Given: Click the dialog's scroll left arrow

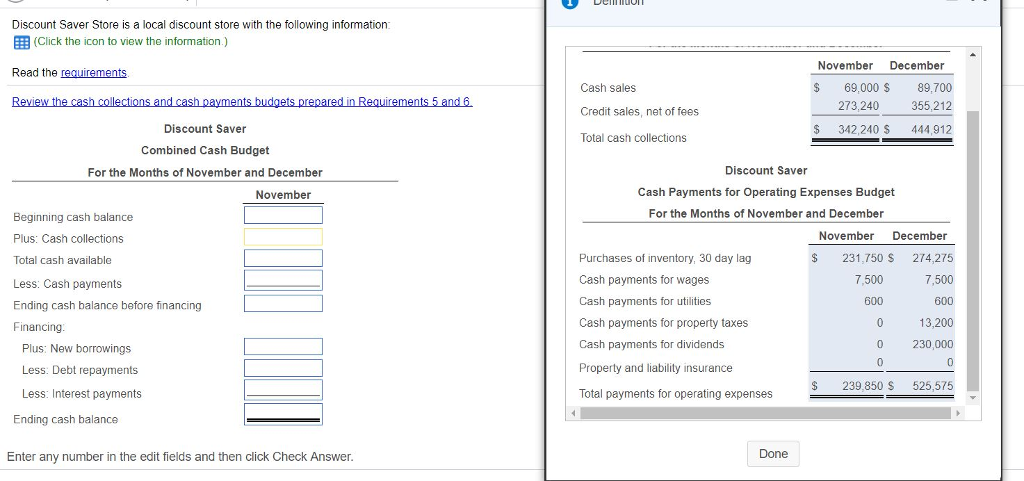Looking at the screenshot, I should (573, 413).
